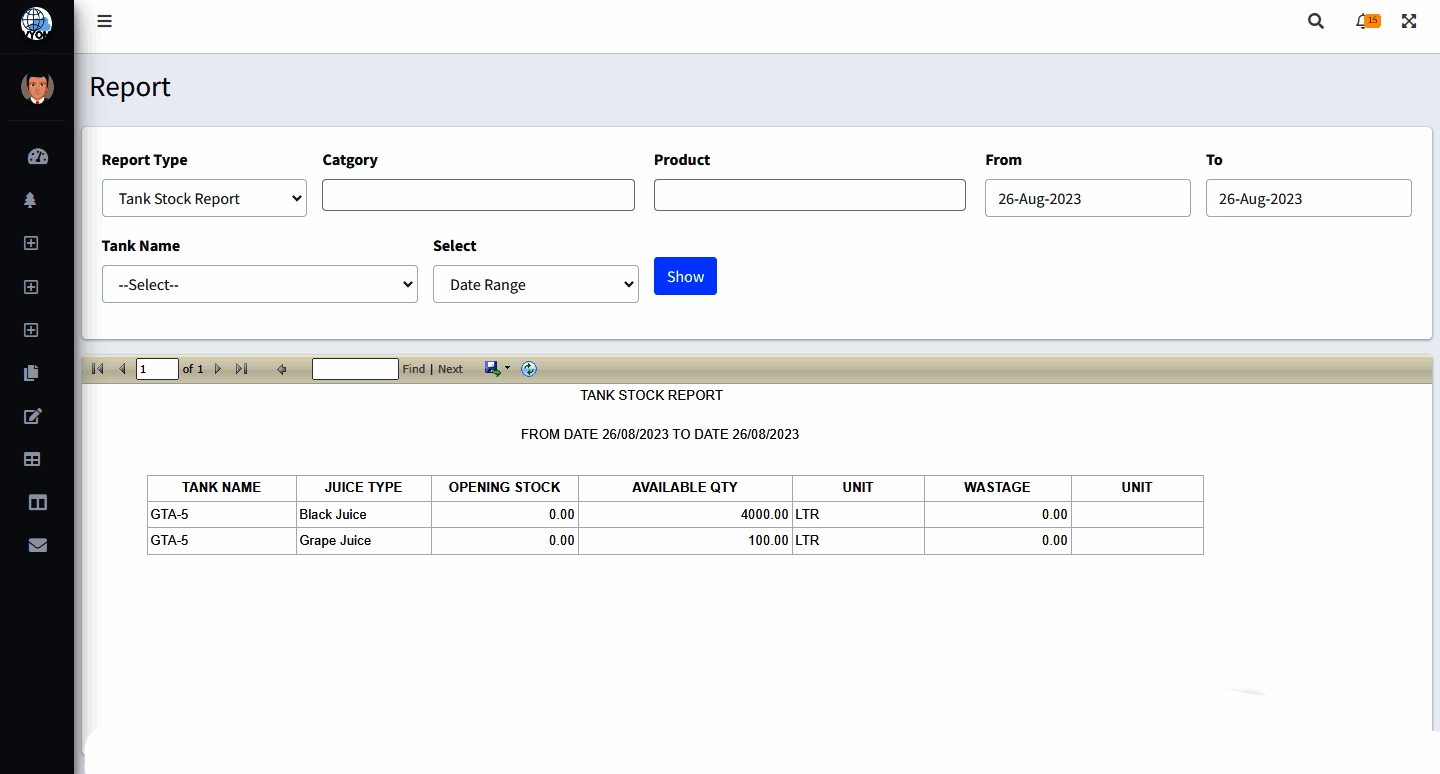Viewport: 1440px width, 774px height.
Task: Select the envelope mail icon in sidebar
Action: point(37,544)
